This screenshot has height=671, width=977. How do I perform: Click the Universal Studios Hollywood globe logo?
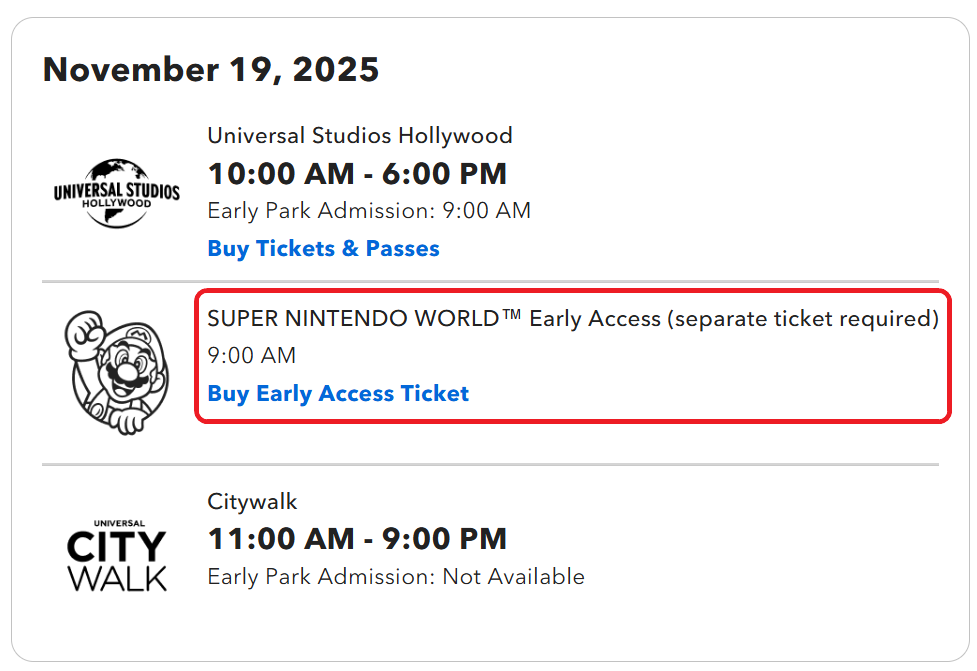[x=117, y=193]
